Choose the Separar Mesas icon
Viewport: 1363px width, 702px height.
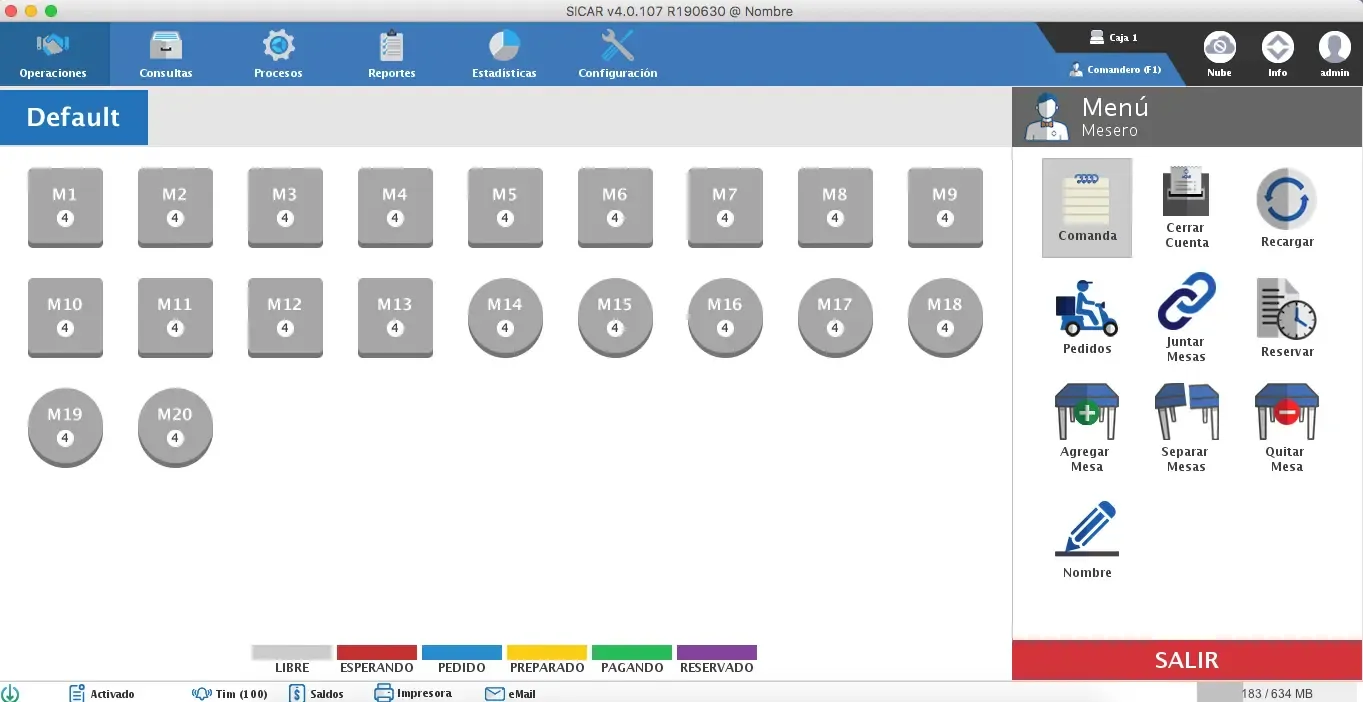pos(1186,412)
